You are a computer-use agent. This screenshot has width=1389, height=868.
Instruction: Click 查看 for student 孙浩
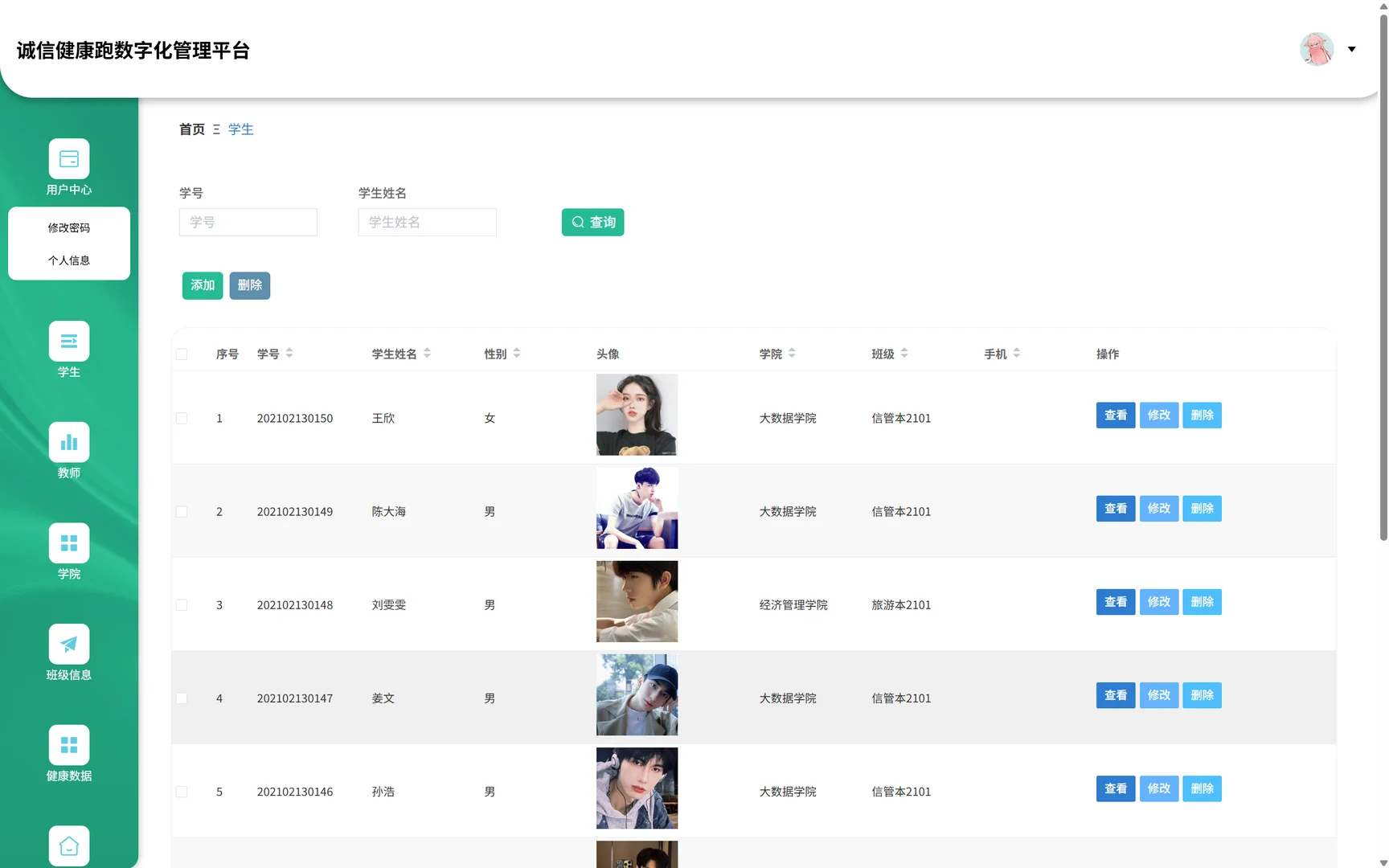click(1116, 788)
